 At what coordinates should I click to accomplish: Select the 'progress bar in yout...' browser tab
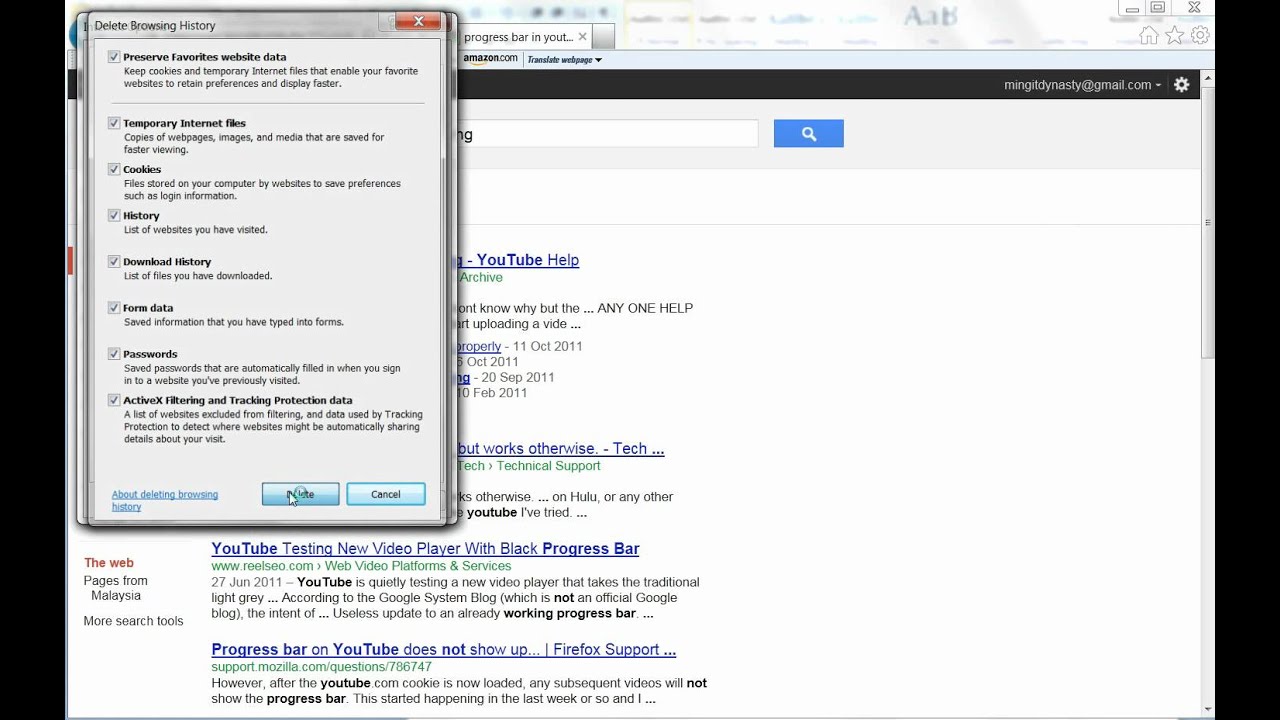pyautogui.click(x=518, y=37)
